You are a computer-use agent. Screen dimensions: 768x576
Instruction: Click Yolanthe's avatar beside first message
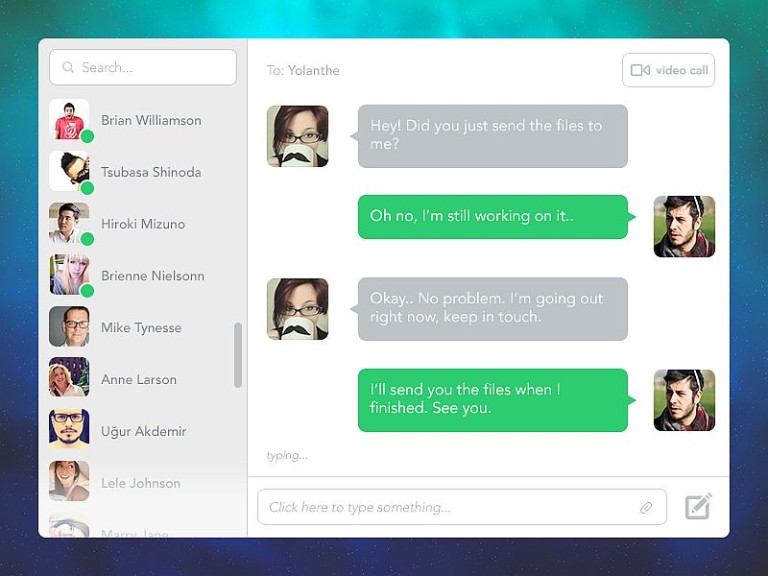point(298,136)
